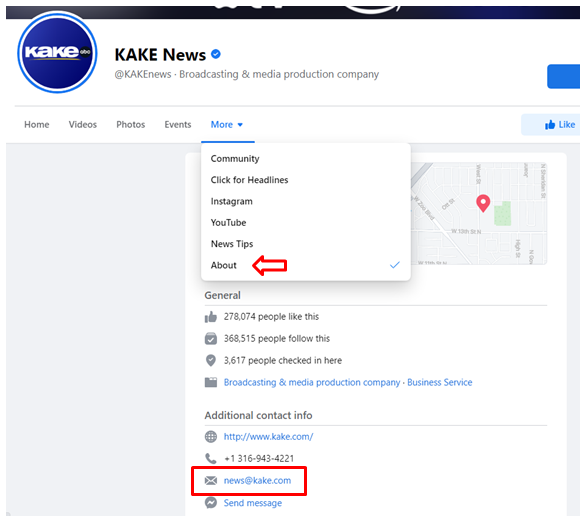Viewport: 585px width, 523px height.
Task: Click the blue verified badge icon
Action: click(216, 54)
